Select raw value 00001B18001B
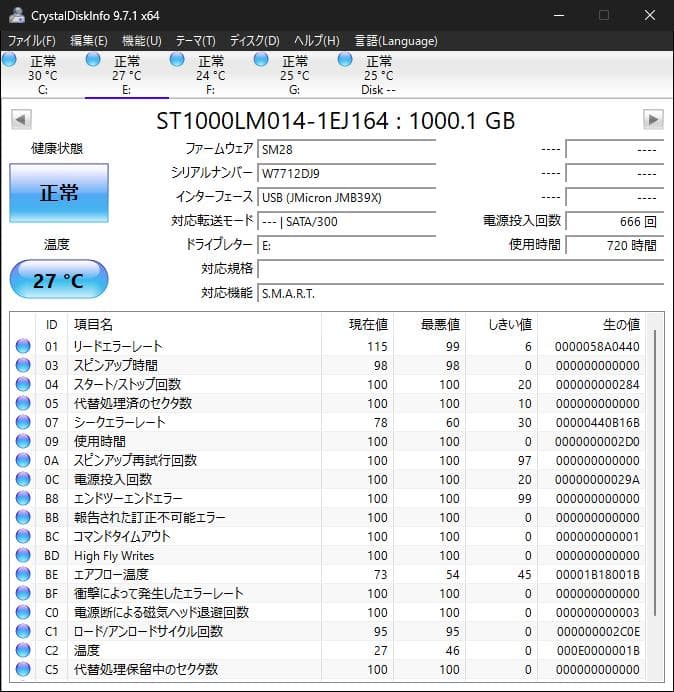Screen dimensions: 674x692 coord(598,574)
